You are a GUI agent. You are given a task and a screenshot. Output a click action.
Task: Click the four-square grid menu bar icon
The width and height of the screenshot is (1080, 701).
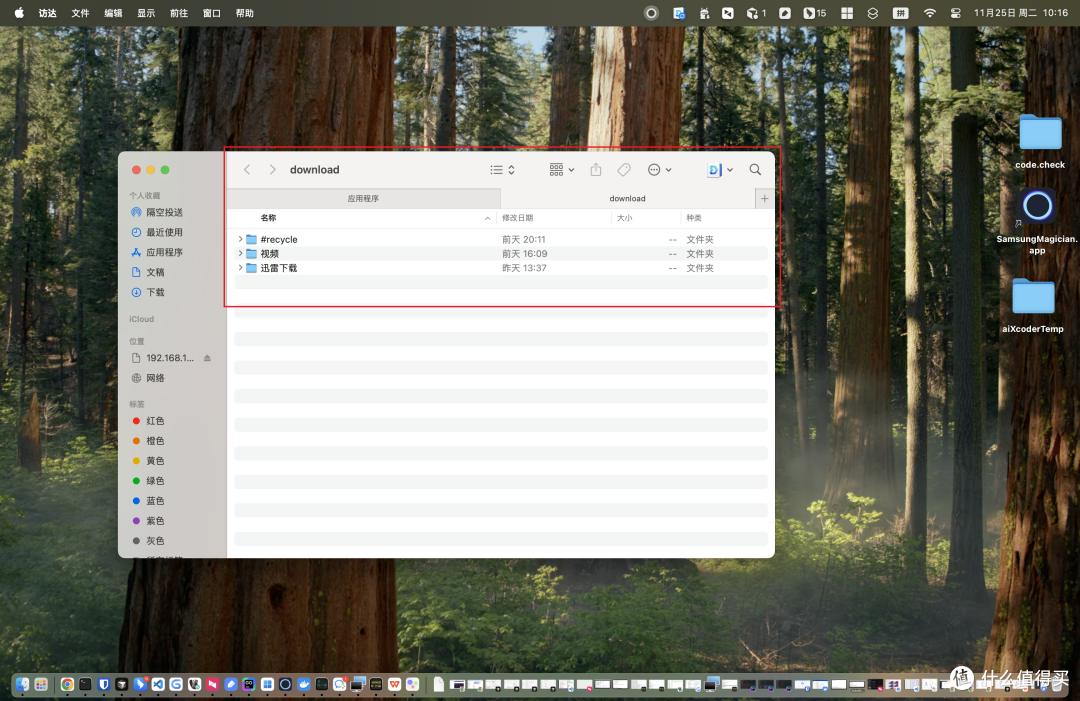tap(847, 12)
